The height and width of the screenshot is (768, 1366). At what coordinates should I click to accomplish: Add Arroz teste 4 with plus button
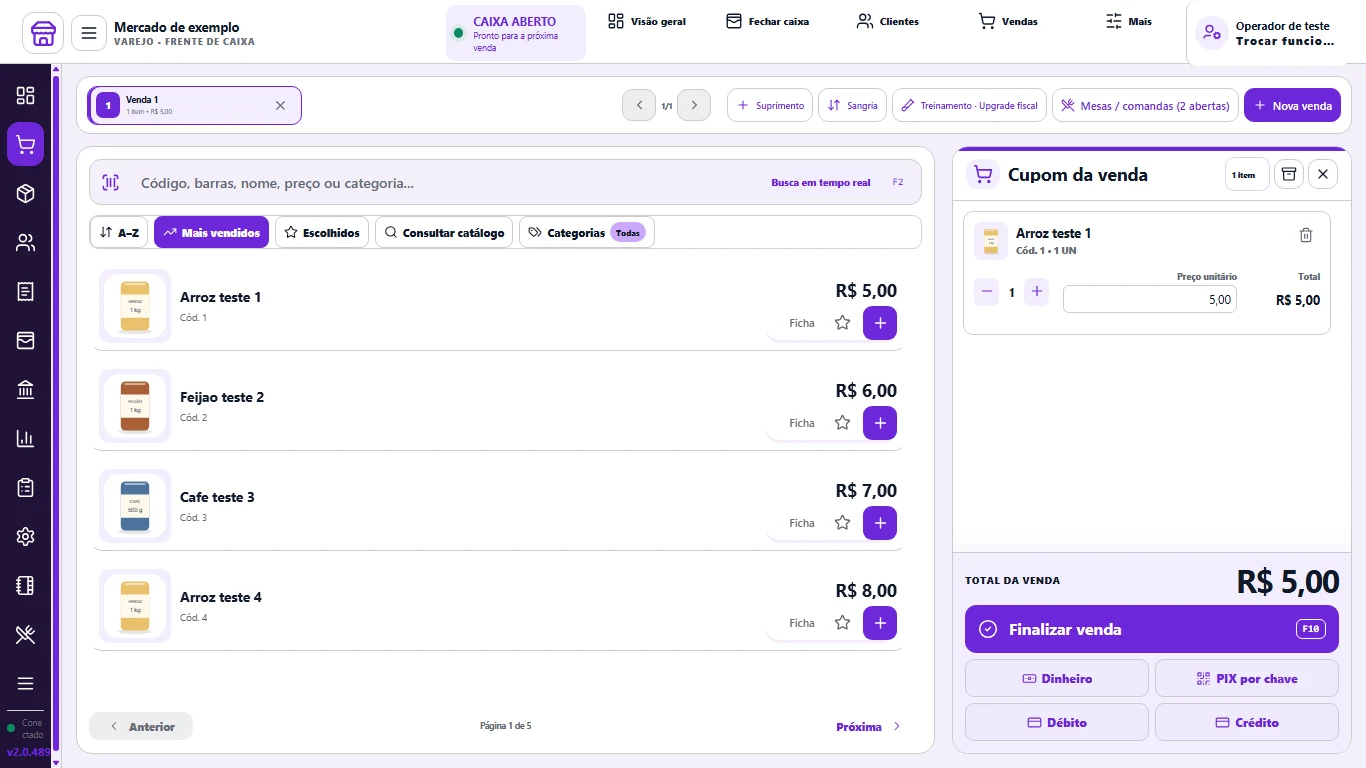pos(880,623)
